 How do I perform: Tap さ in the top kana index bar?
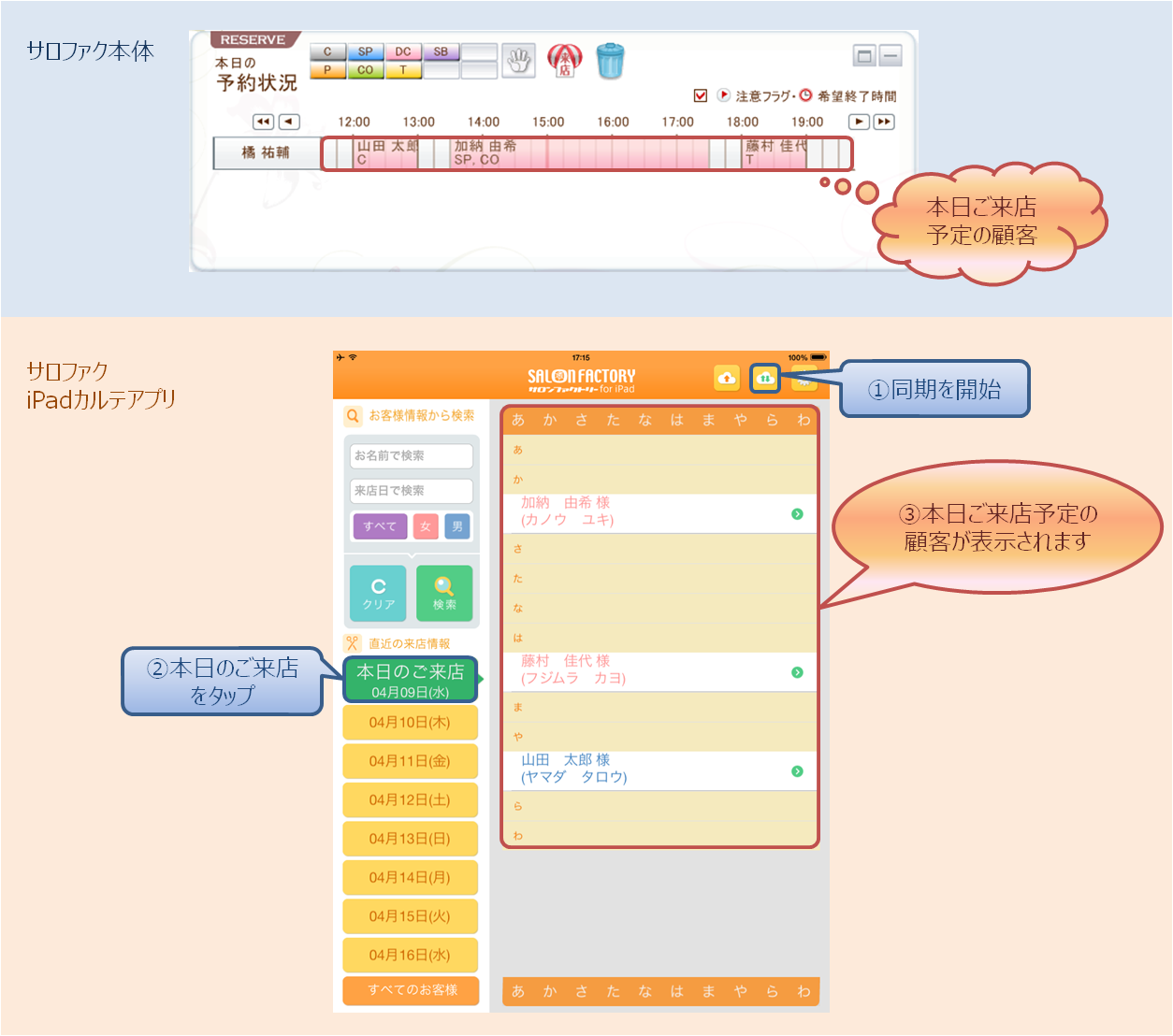[x=582, y=421]
